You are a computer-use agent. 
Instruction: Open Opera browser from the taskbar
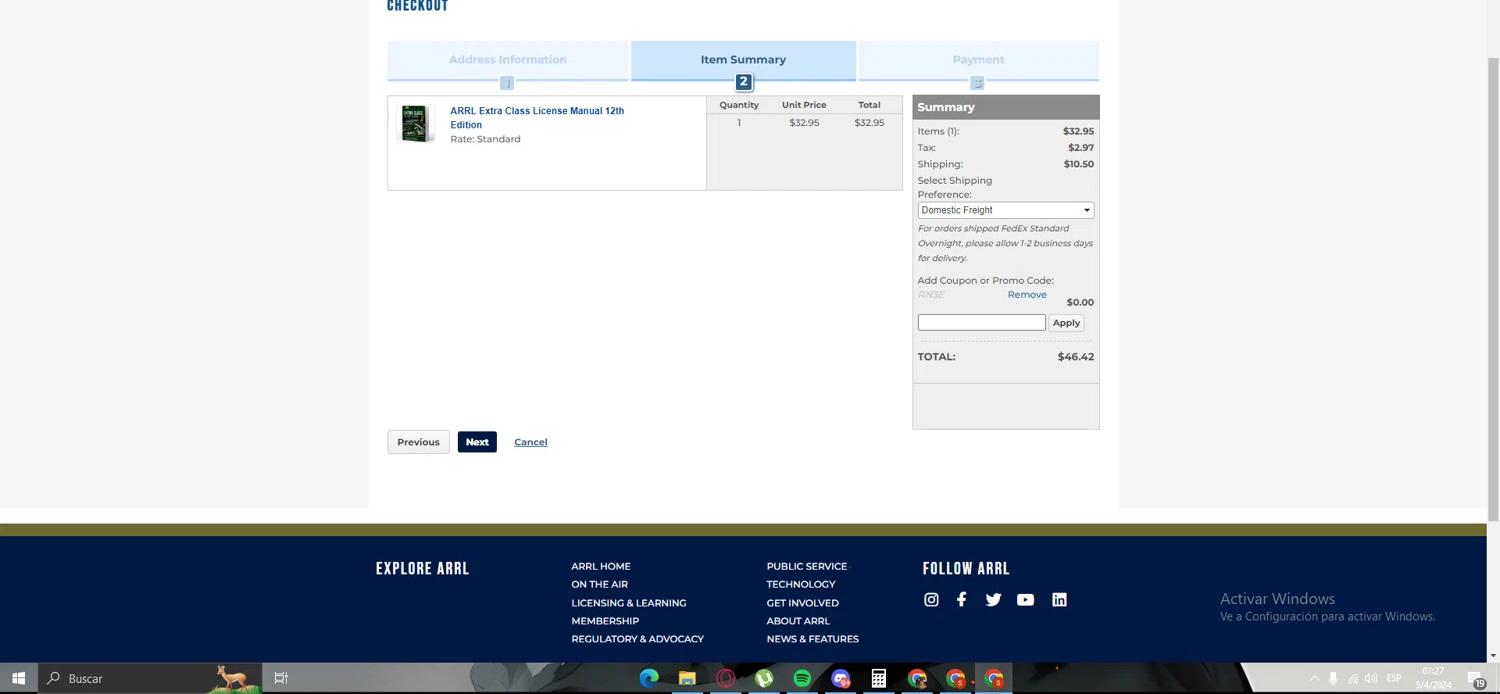726,678
